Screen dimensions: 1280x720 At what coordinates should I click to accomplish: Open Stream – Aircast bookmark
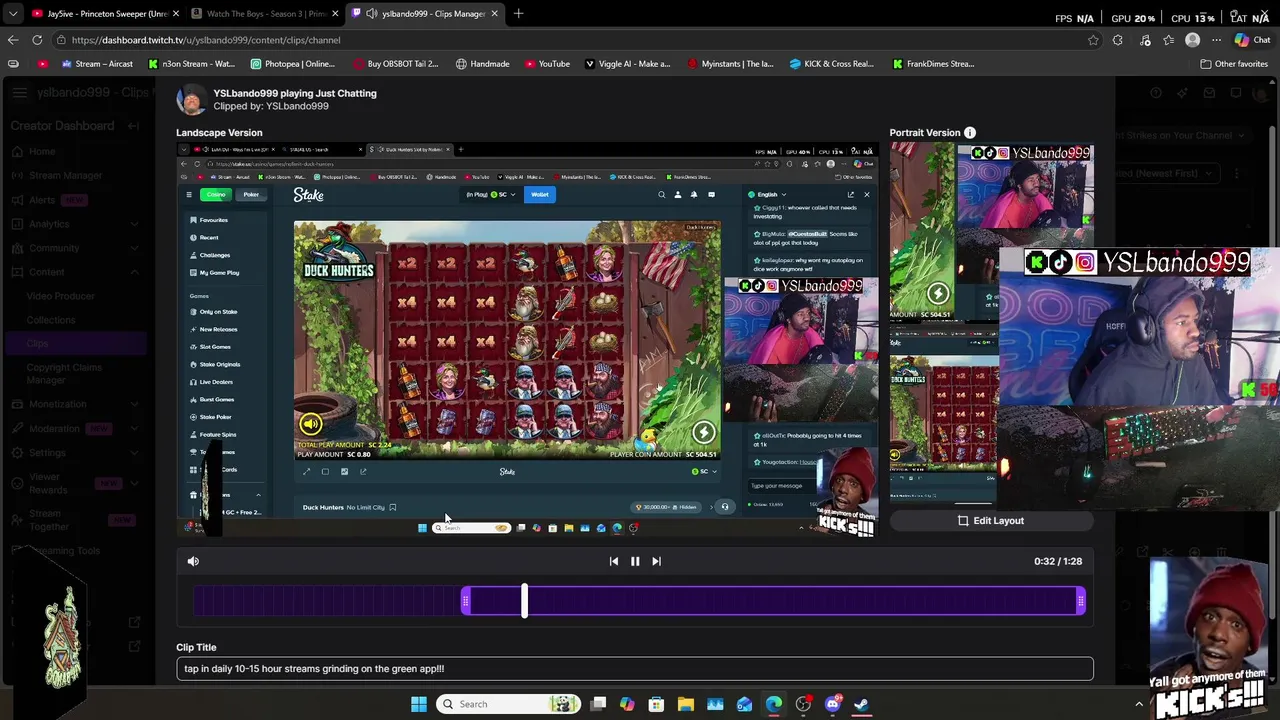[x=97, y=64]
